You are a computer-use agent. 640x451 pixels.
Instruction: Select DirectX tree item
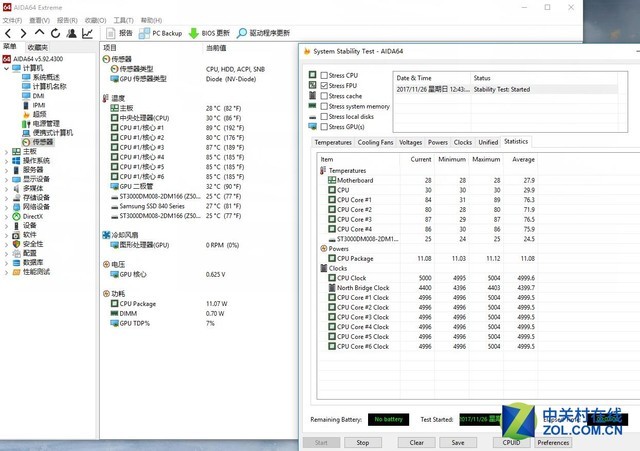pyautogui.click(x=28, y=216)
